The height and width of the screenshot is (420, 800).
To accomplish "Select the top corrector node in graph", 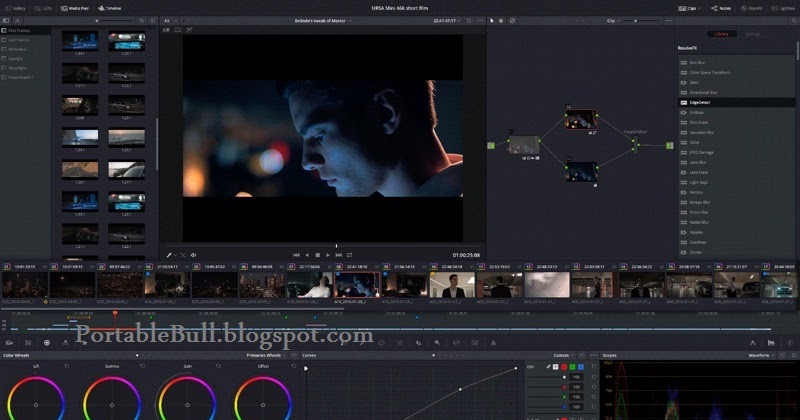I will (x=581, y=119).
